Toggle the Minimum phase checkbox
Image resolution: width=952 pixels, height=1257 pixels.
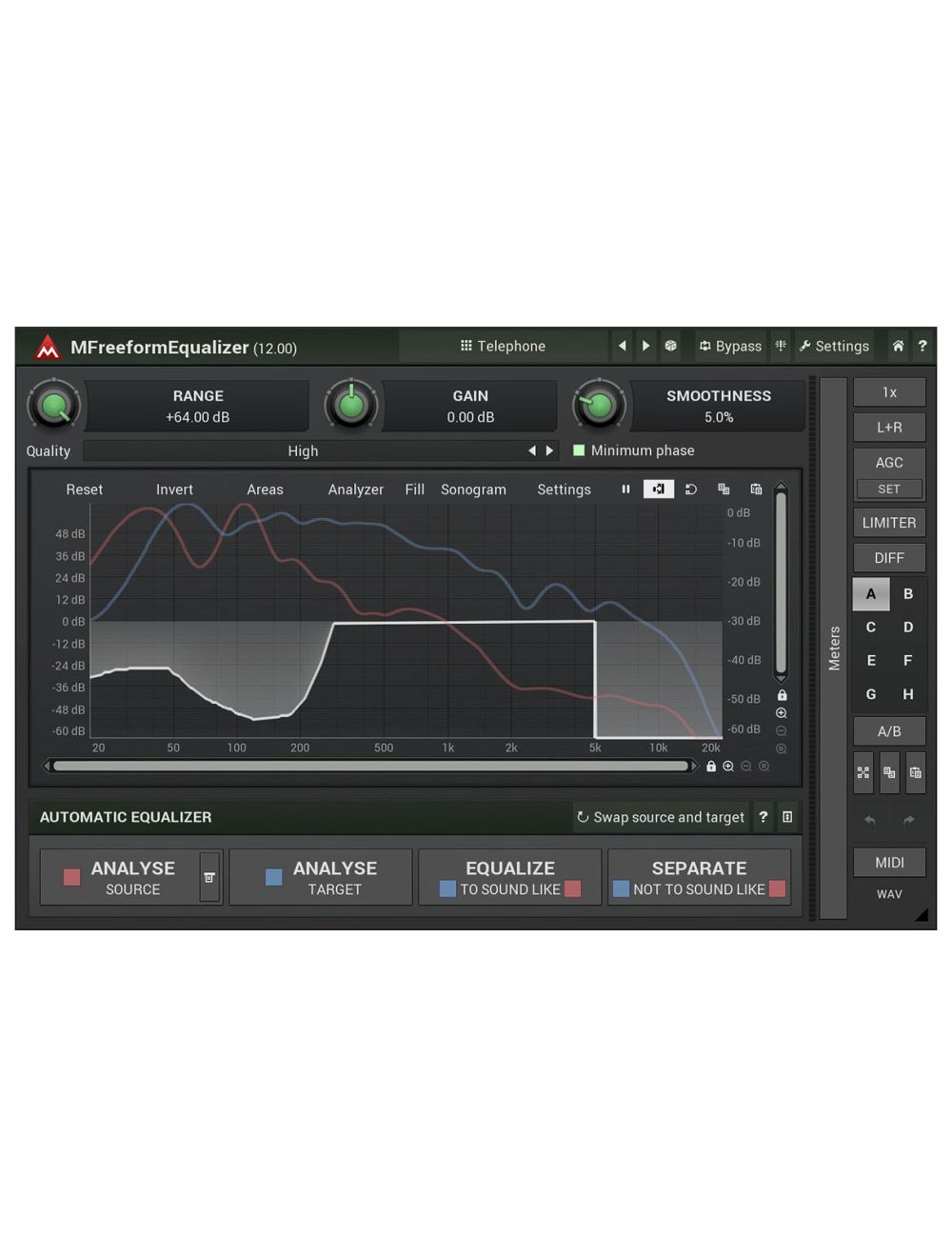(x=579, y=450)
